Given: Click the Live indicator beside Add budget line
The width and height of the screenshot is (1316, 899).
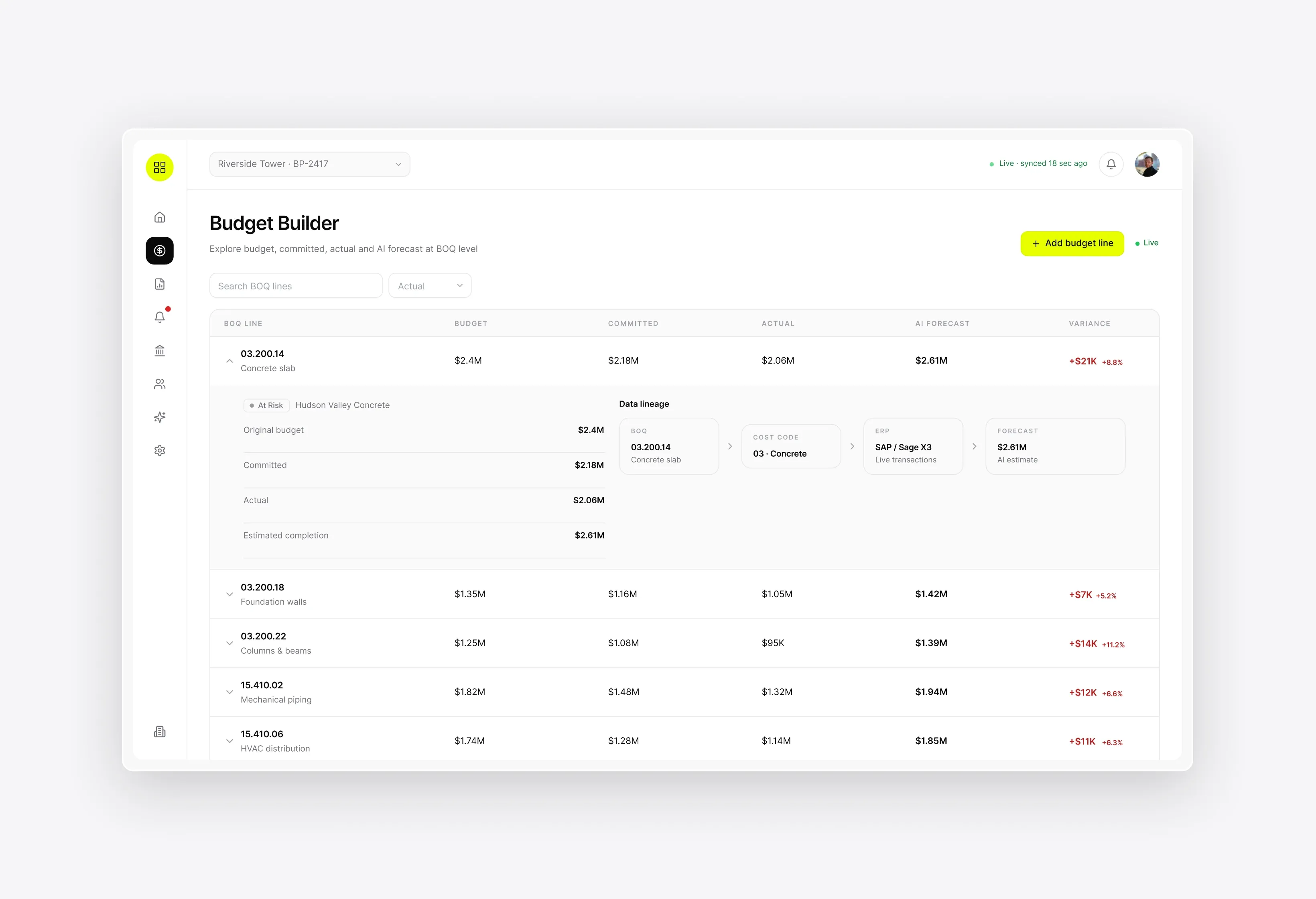Looking at the screenshot, I should pyautogui.click(x=1147, y=243).
